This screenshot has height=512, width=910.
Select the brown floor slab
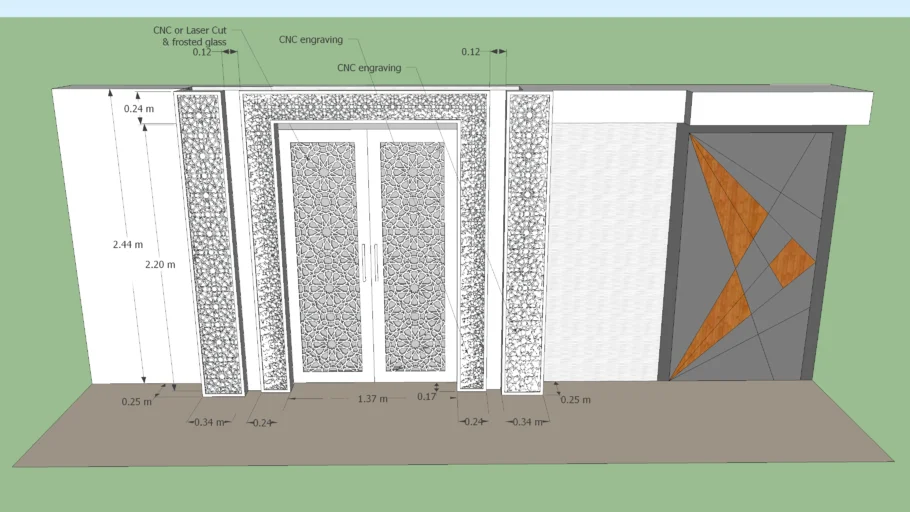[x=453, y=424]
